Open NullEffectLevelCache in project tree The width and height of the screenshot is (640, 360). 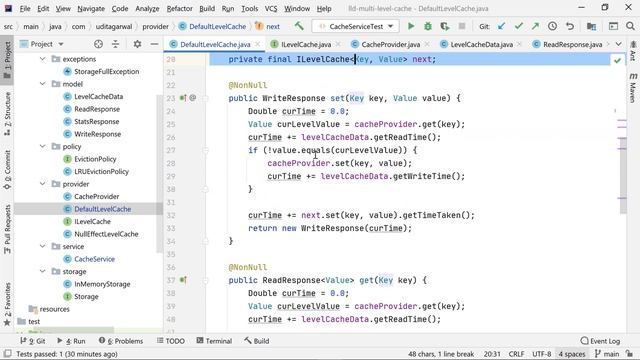click(x=106, y=234)
